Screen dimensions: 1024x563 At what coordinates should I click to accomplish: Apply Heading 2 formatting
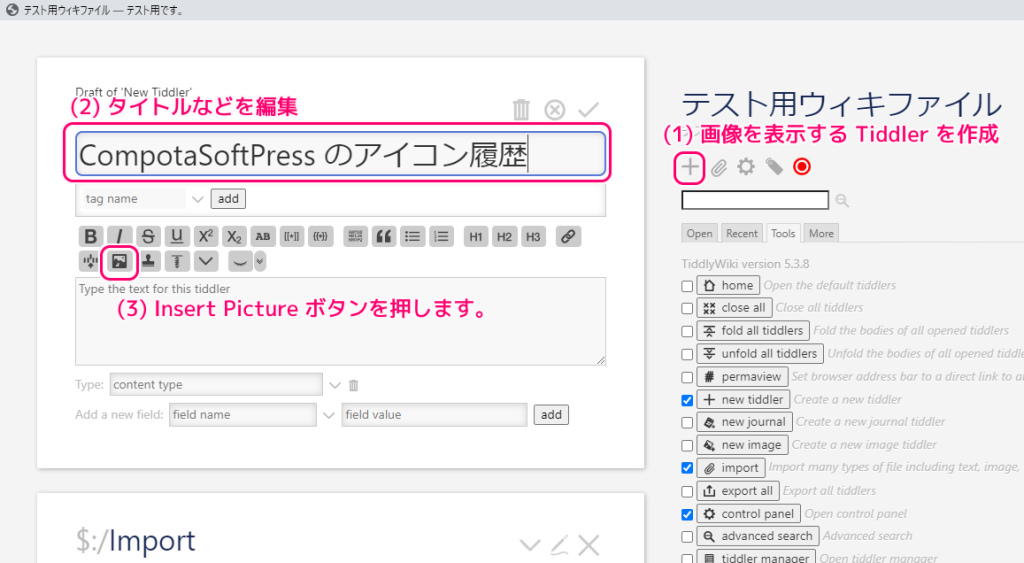click(504, 236)
